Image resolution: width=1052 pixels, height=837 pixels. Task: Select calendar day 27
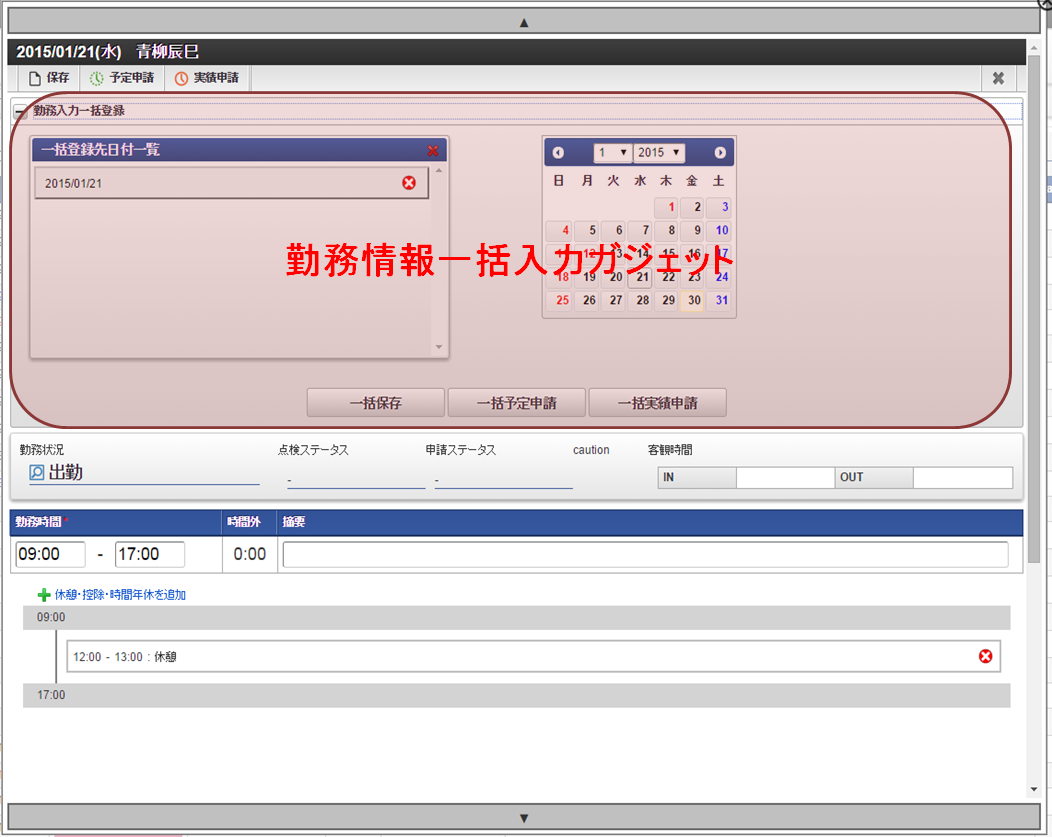click(x=613, y=300)
